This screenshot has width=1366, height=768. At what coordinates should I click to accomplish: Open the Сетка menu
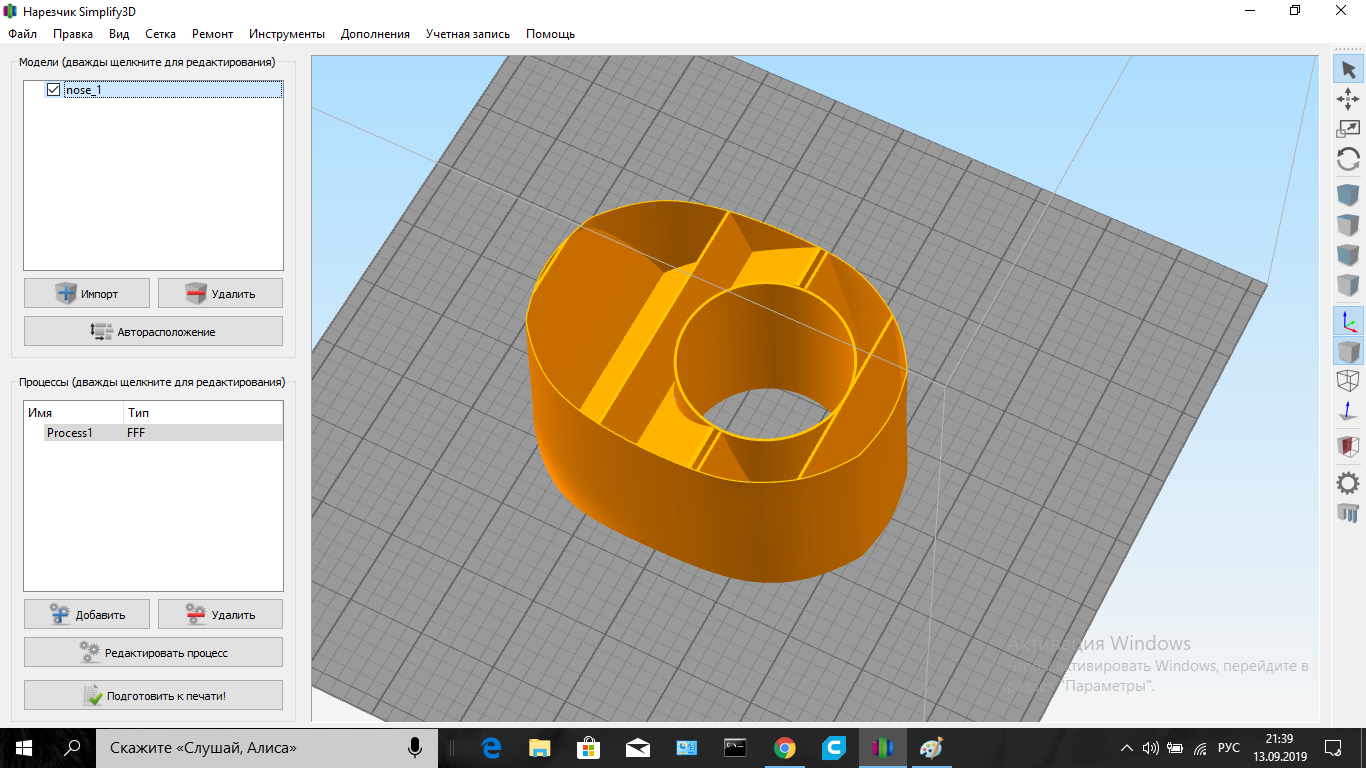coord(160,34)
